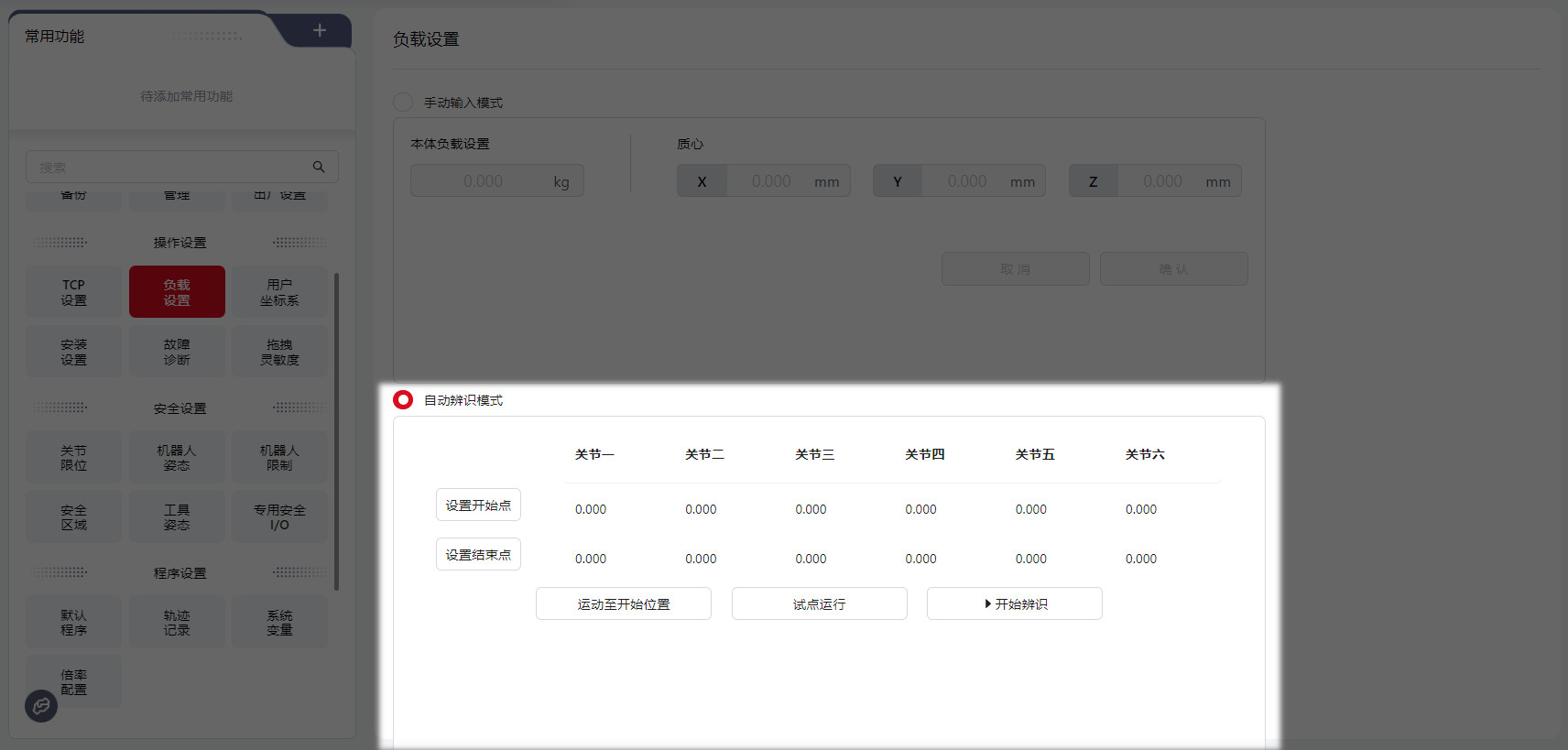Select 自动辨识模式 radio button

[403, 400]
